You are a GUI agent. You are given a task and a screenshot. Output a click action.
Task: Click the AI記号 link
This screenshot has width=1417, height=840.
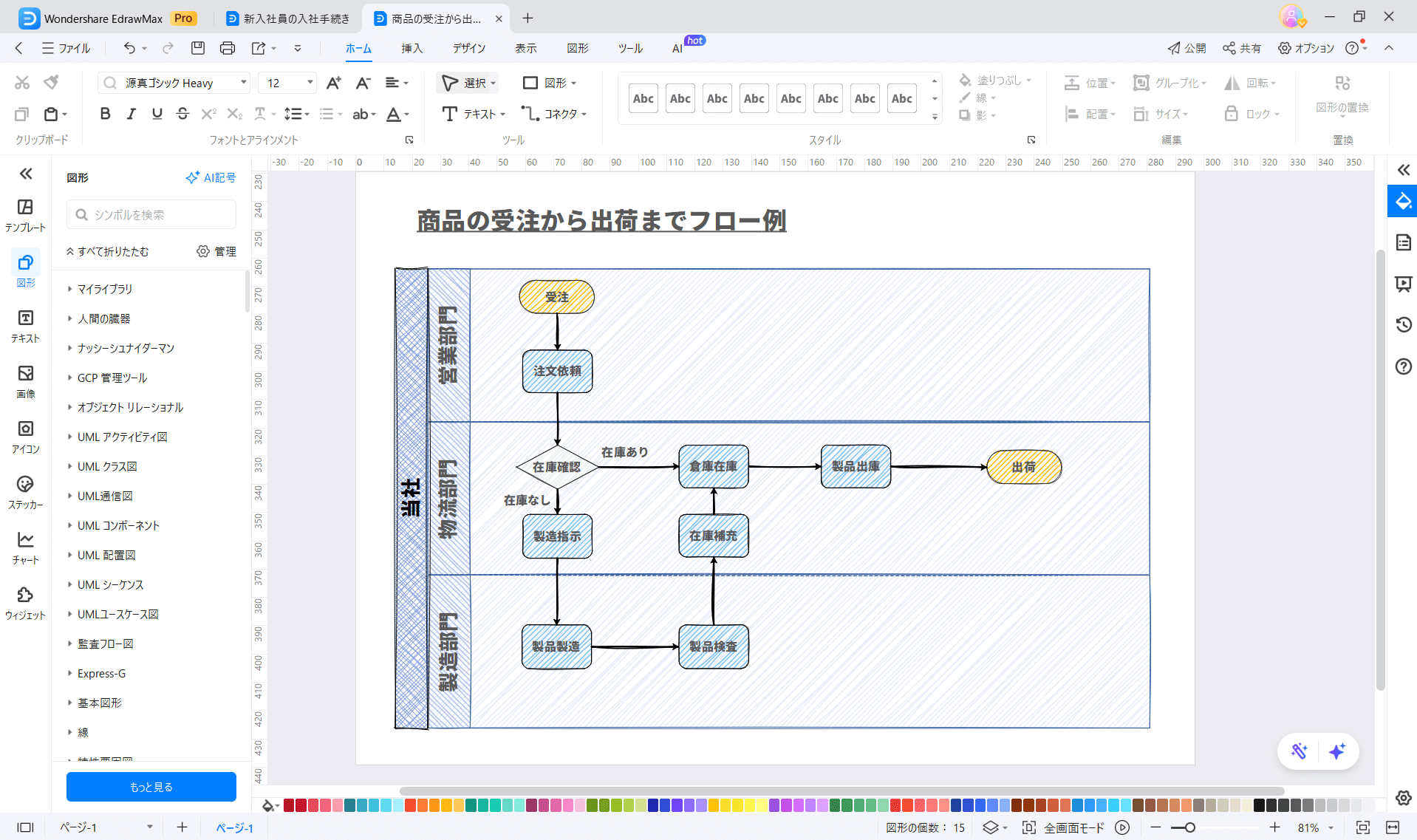(x=211, y=177)
